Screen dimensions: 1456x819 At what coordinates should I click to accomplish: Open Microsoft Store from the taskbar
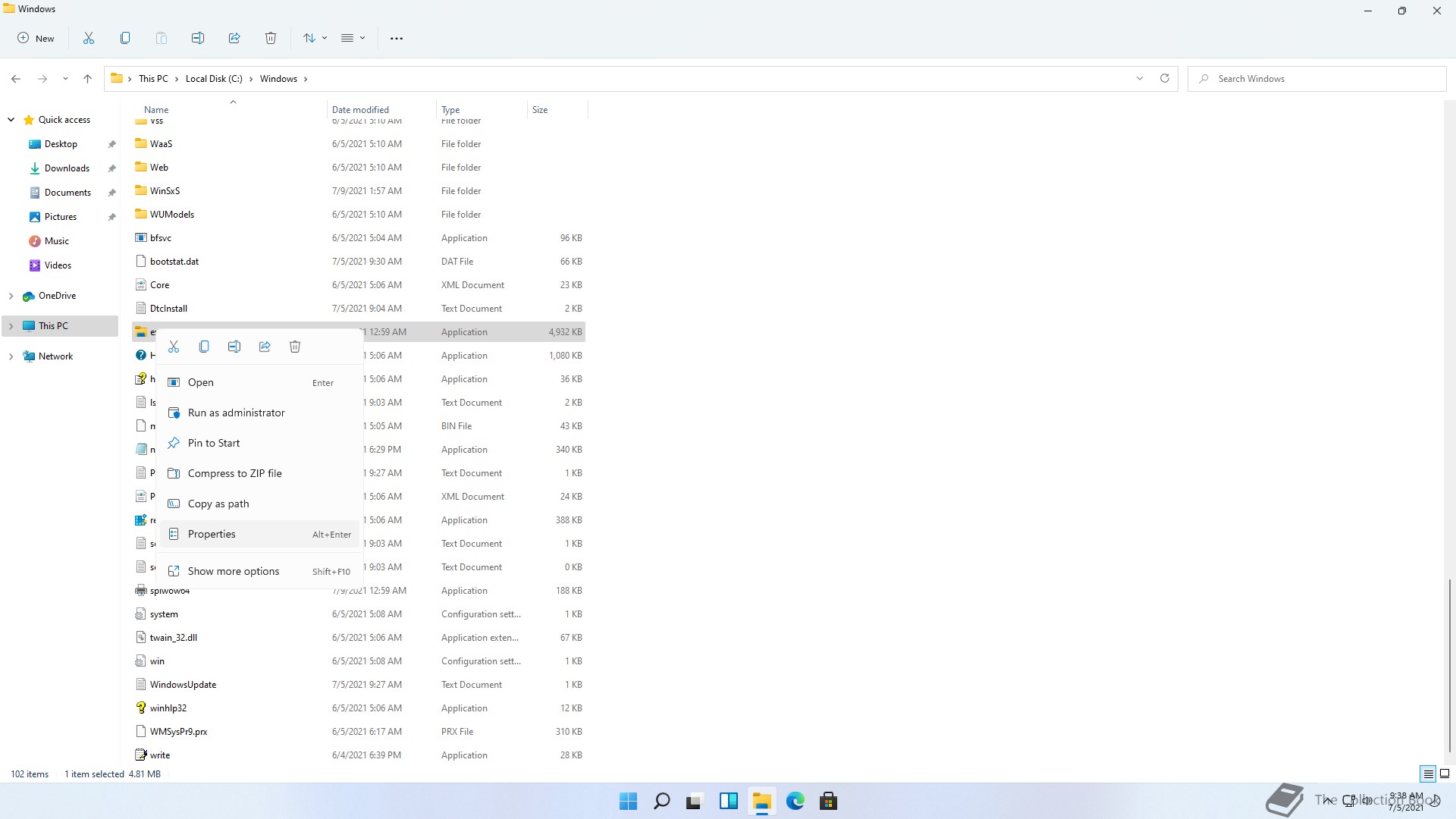tap(829, 802)
